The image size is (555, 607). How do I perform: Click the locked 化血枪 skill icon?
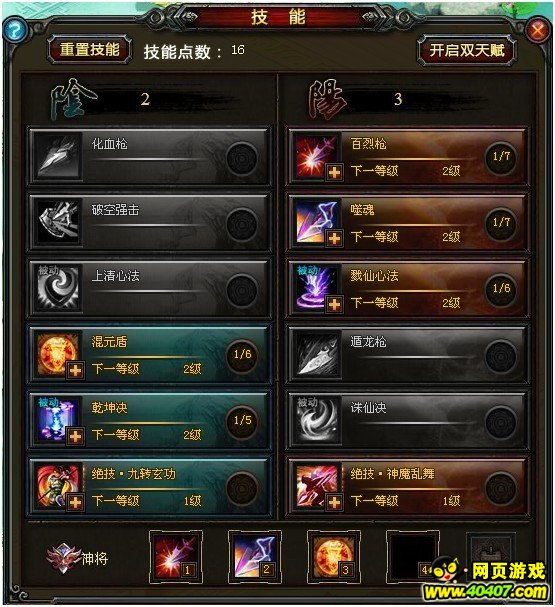pos(57,156)
